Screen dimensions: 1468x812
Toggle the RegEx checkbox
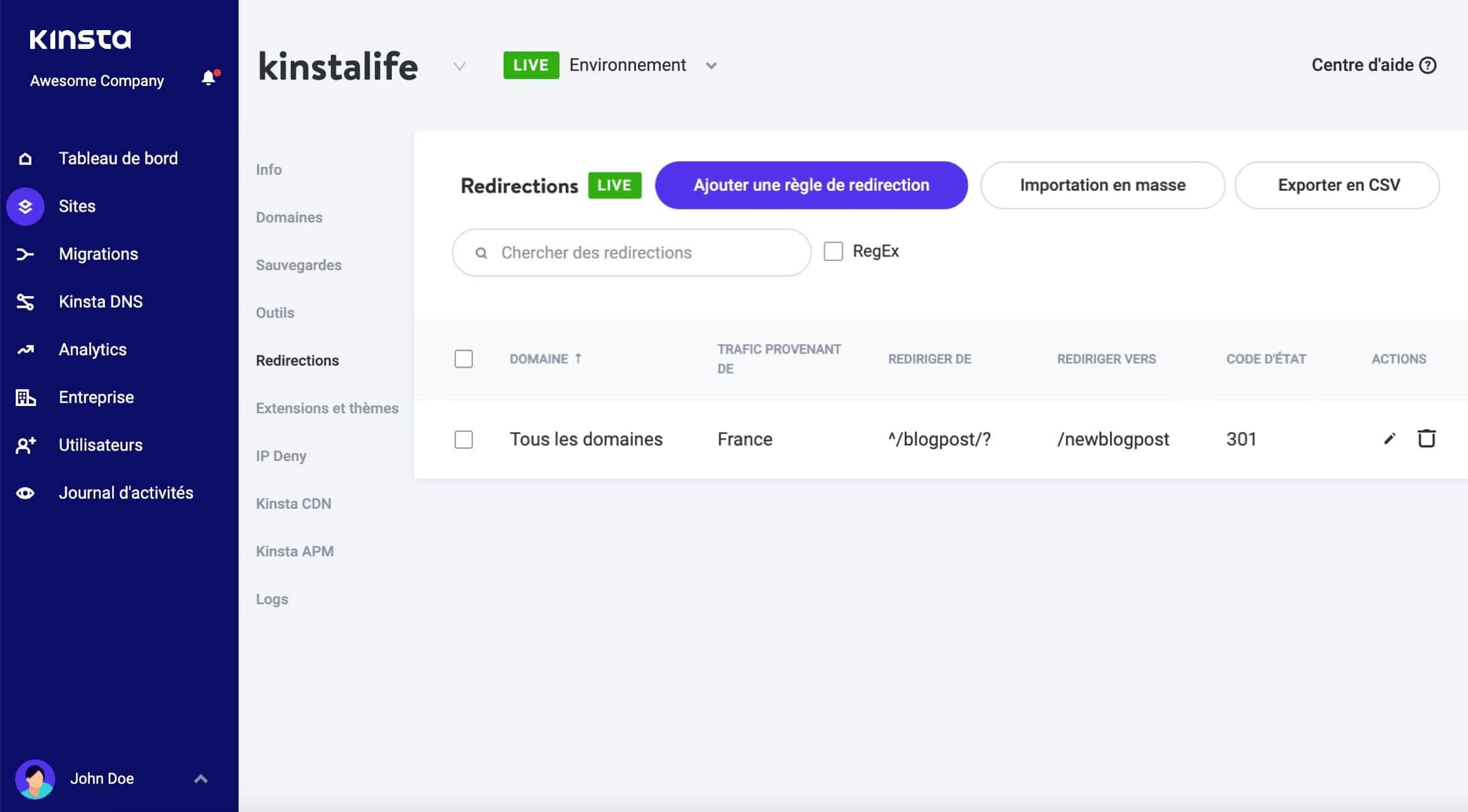833,251
